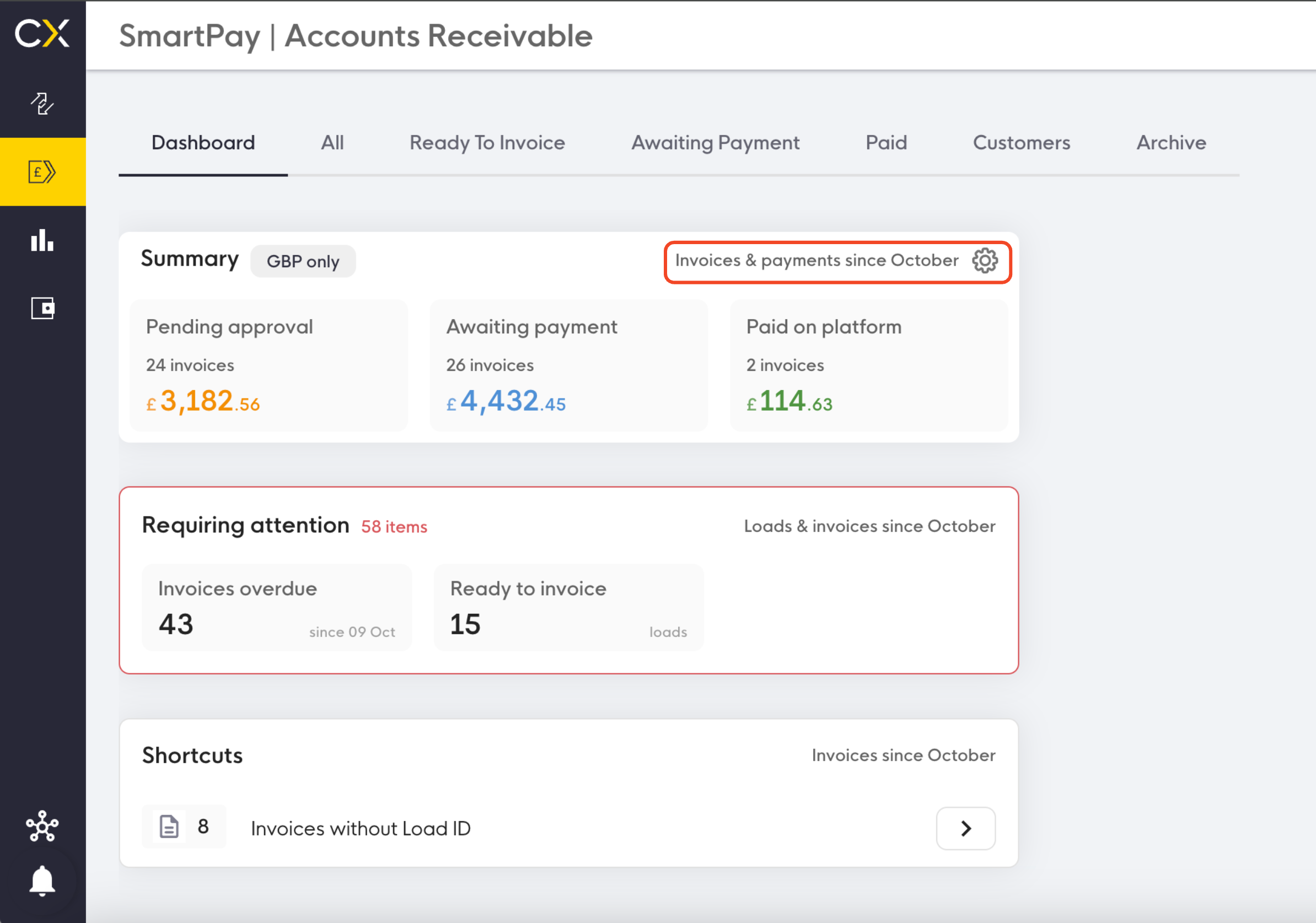Switch to the All tab
The height and width of the screenshot is (923, 1316).
pos(332,143)
